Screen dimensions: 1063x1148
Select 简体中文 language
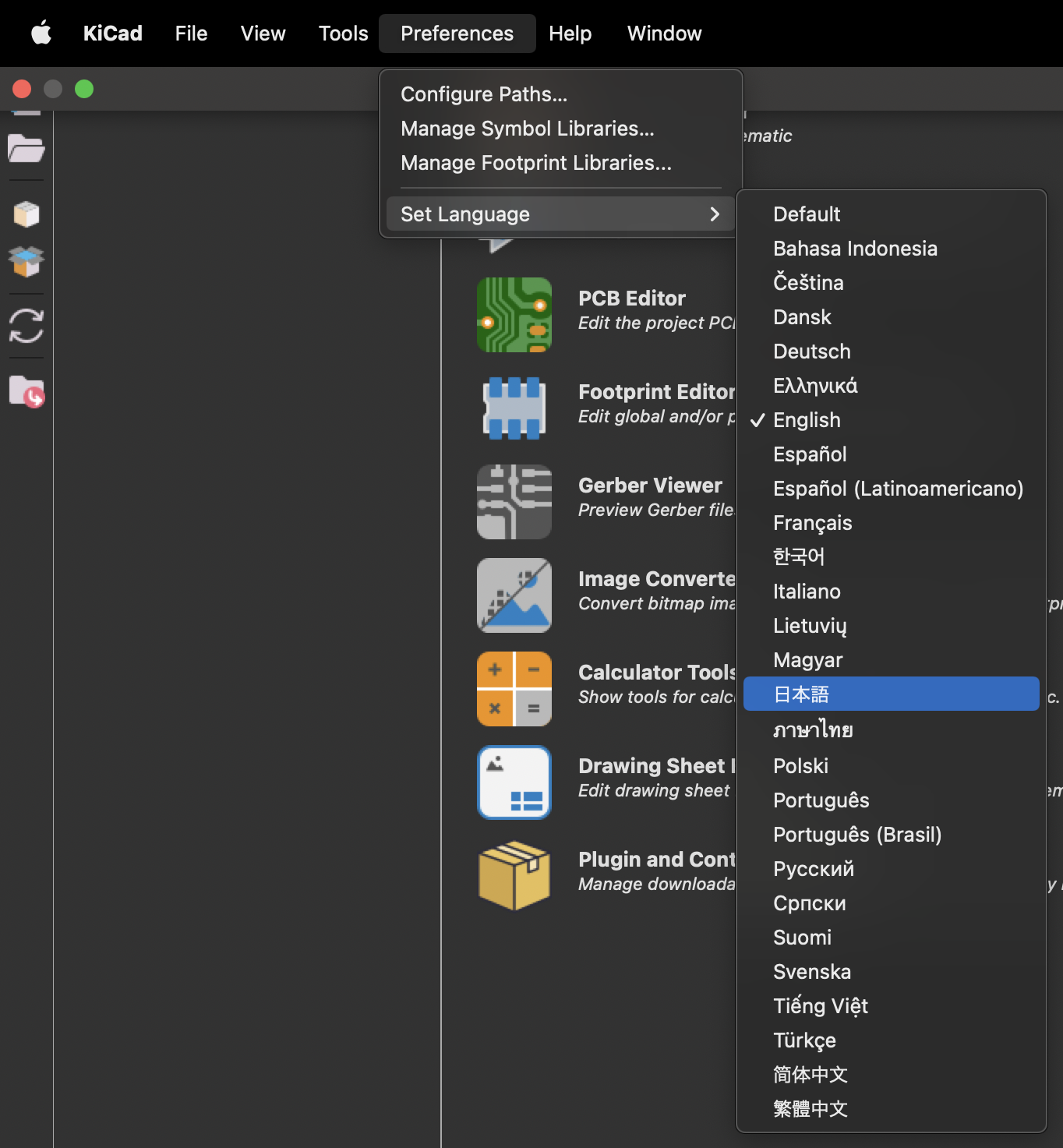(892, 1075)
